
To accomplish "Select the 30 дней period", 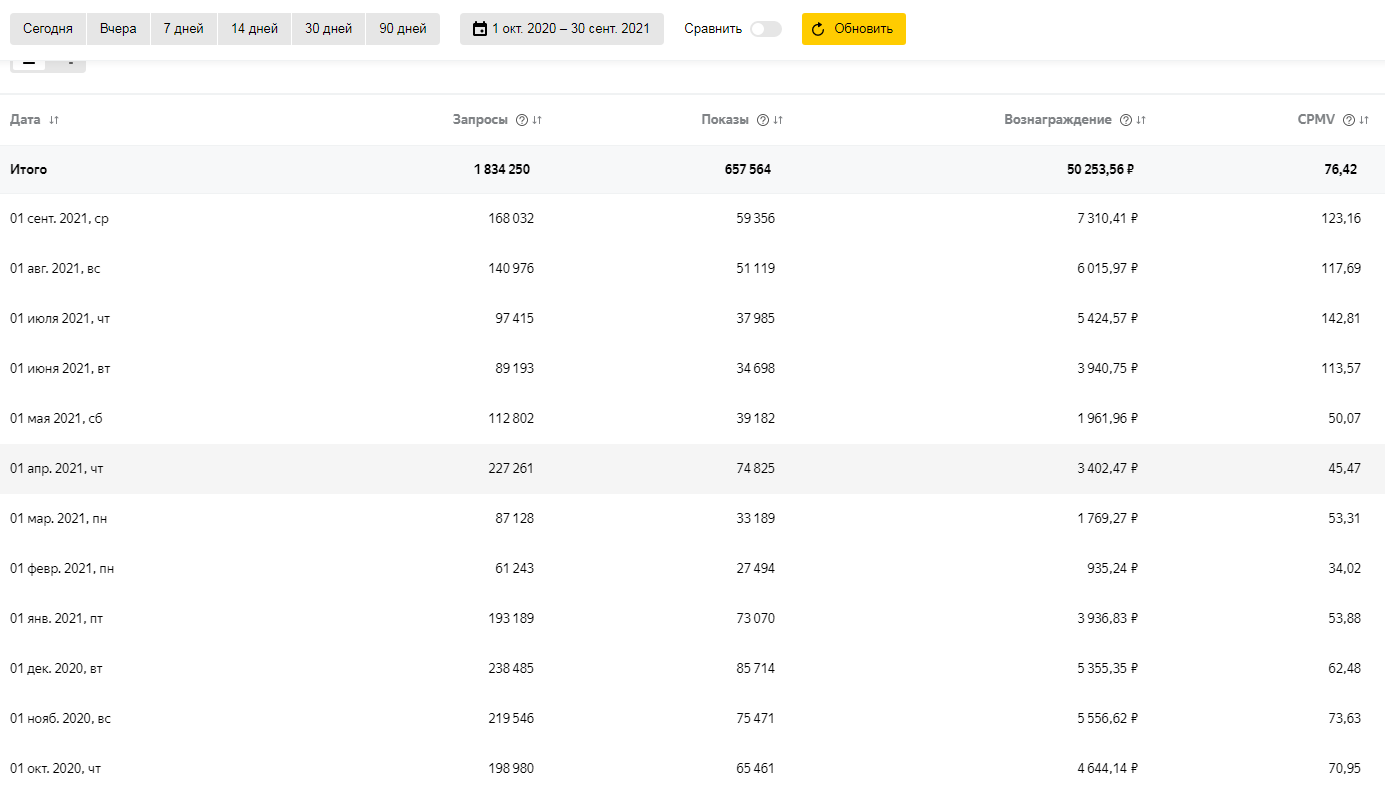I will 328,29.
